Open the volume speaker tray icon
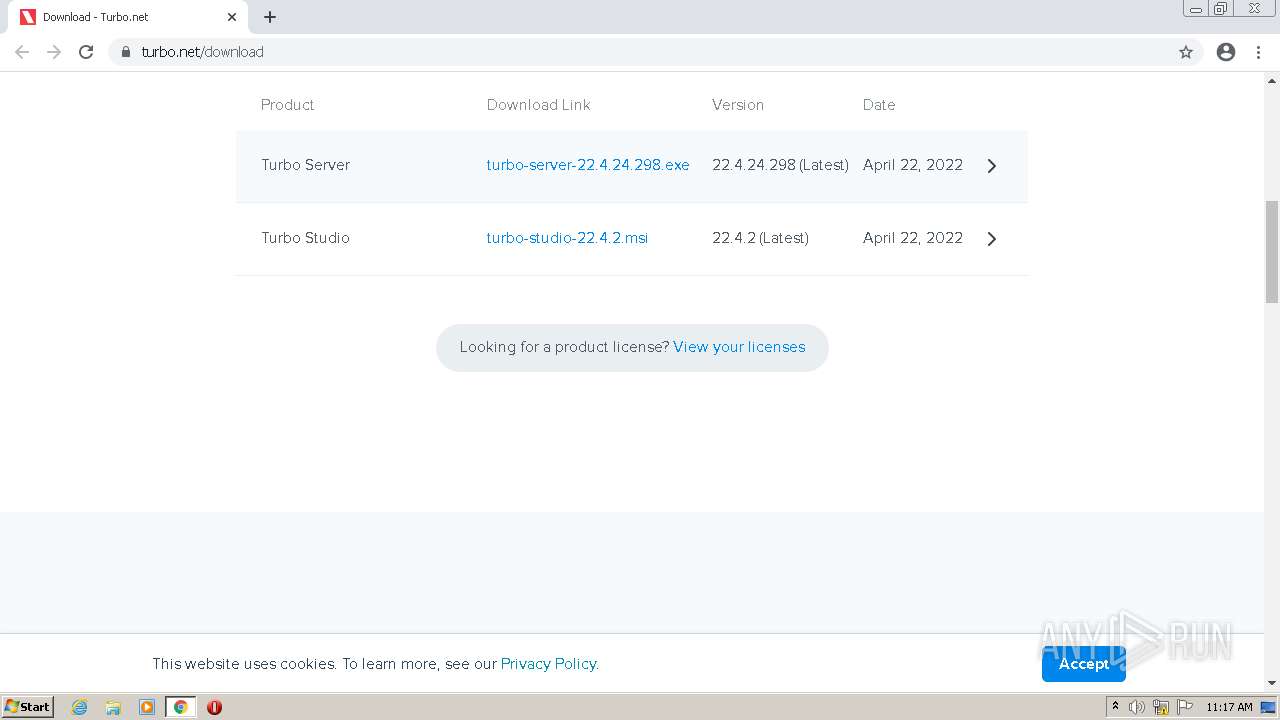 [x=1137, y=707]
